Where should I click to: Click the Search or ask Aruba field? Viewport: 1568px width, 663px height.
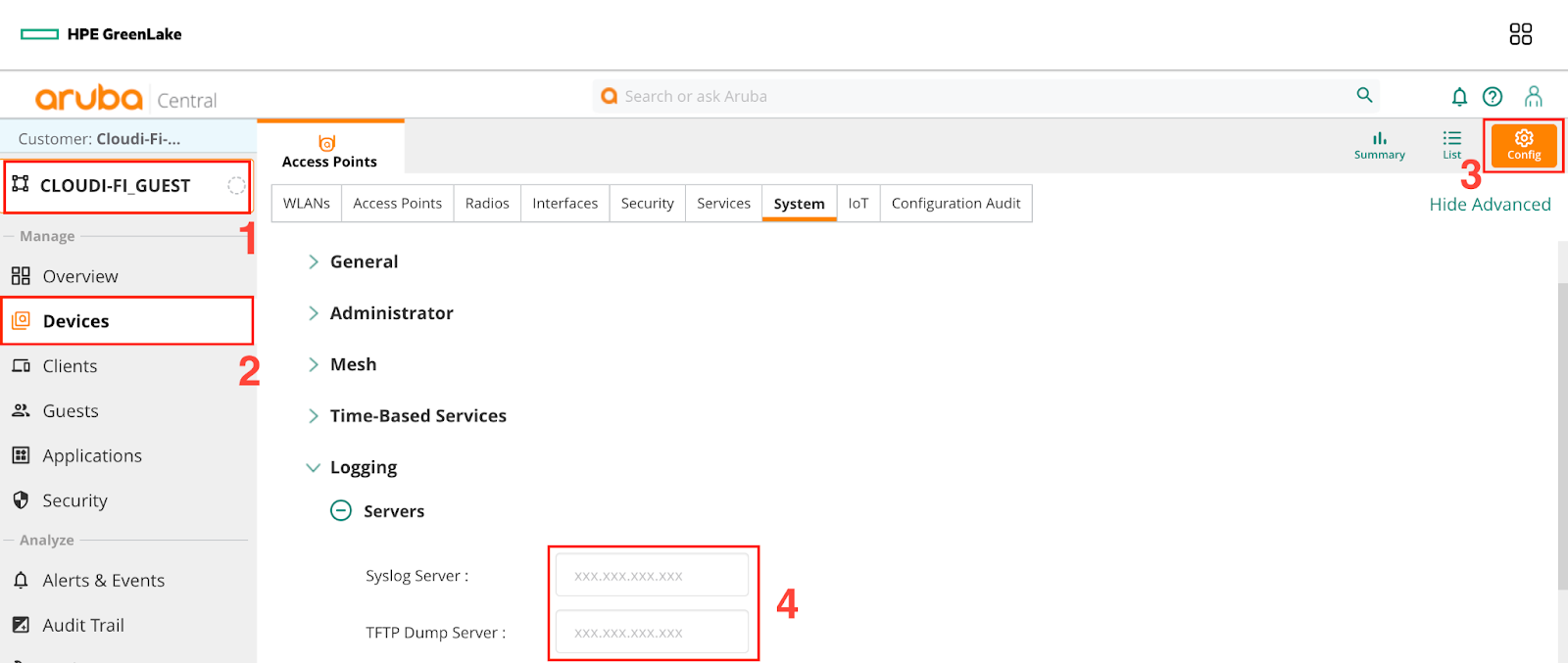pyautogui.click(x=985, y=96)
